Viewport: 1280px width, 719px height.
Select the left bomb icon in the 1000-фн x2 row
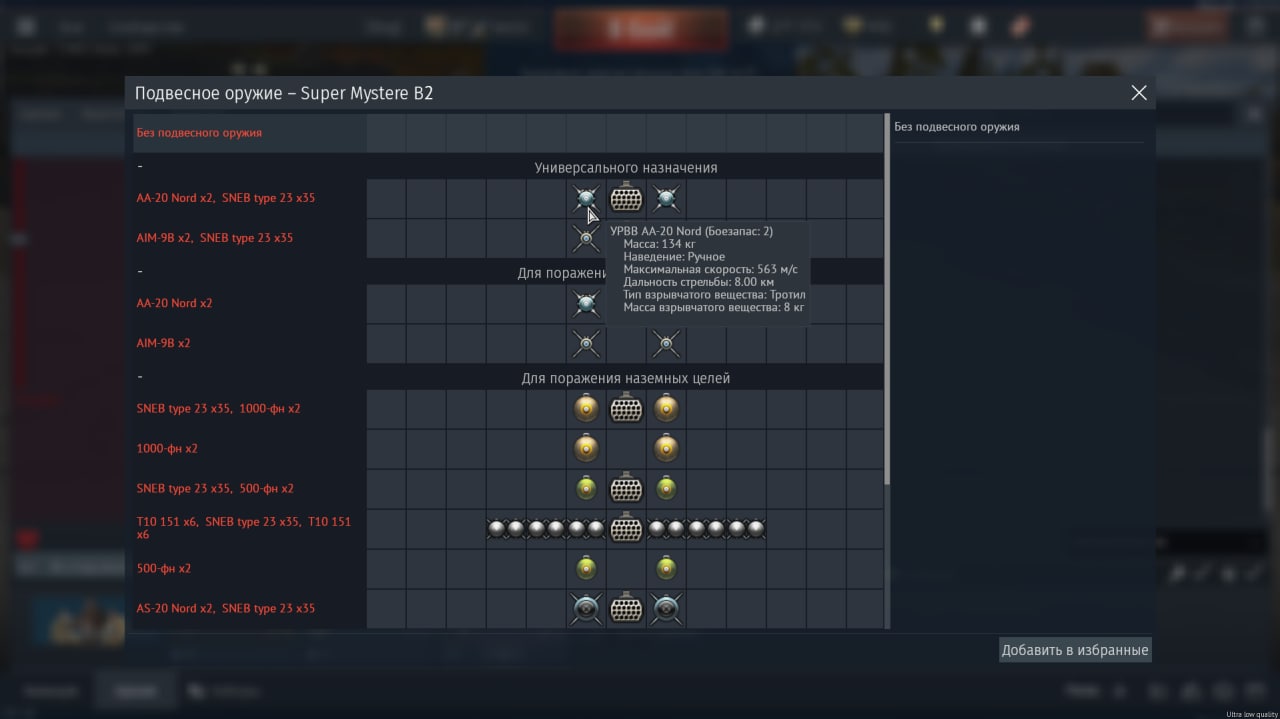tap(586, 449)
